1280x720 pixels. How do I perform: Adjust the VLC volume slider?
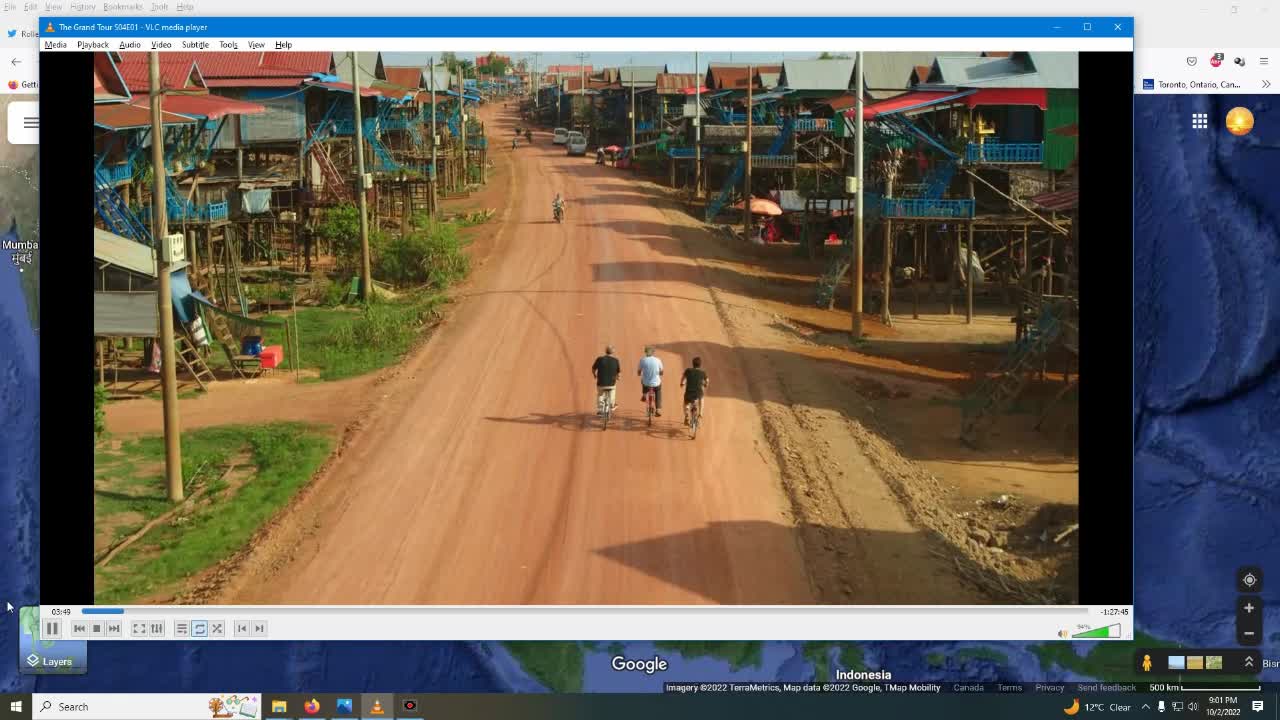coord(1096,631)
